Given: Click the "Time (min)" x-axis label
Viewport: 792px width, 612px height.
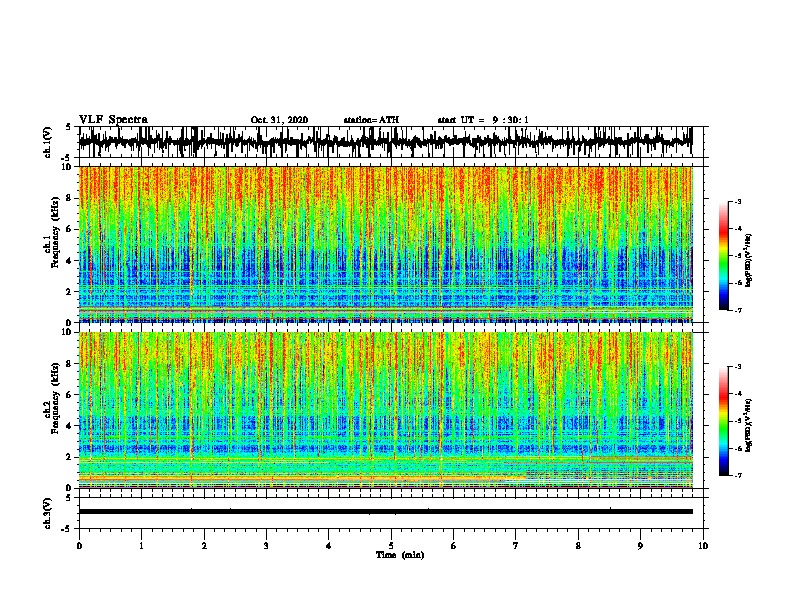Looking at the screenshot, I should (400, 555).
